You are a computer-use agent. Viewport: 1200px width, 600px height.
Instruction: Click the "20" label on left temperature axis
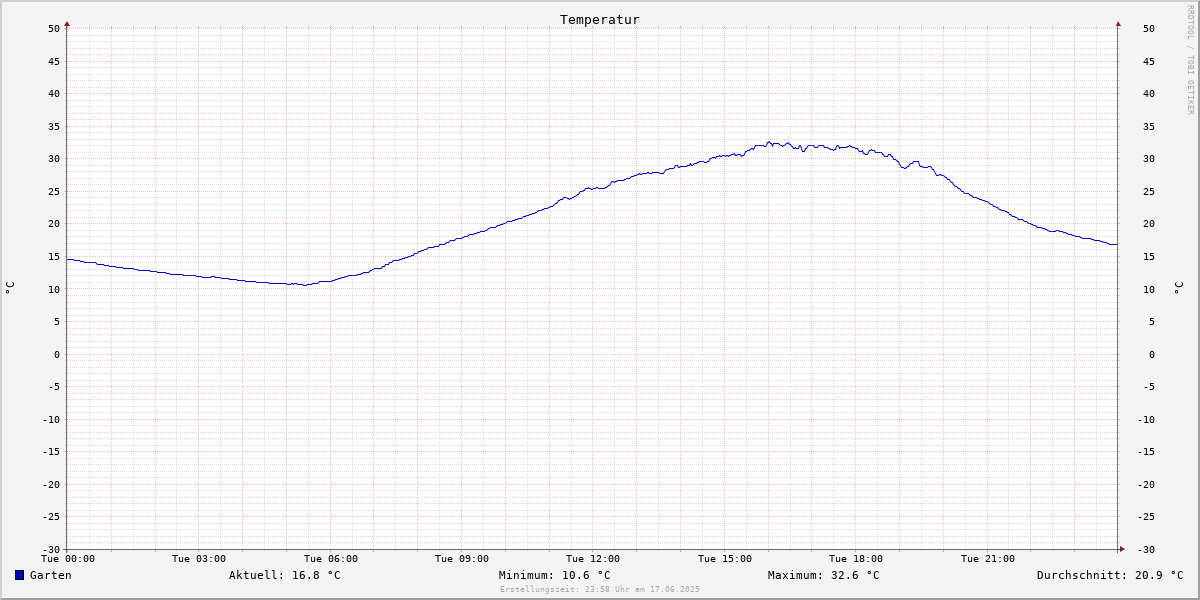(x=54, y=224)
